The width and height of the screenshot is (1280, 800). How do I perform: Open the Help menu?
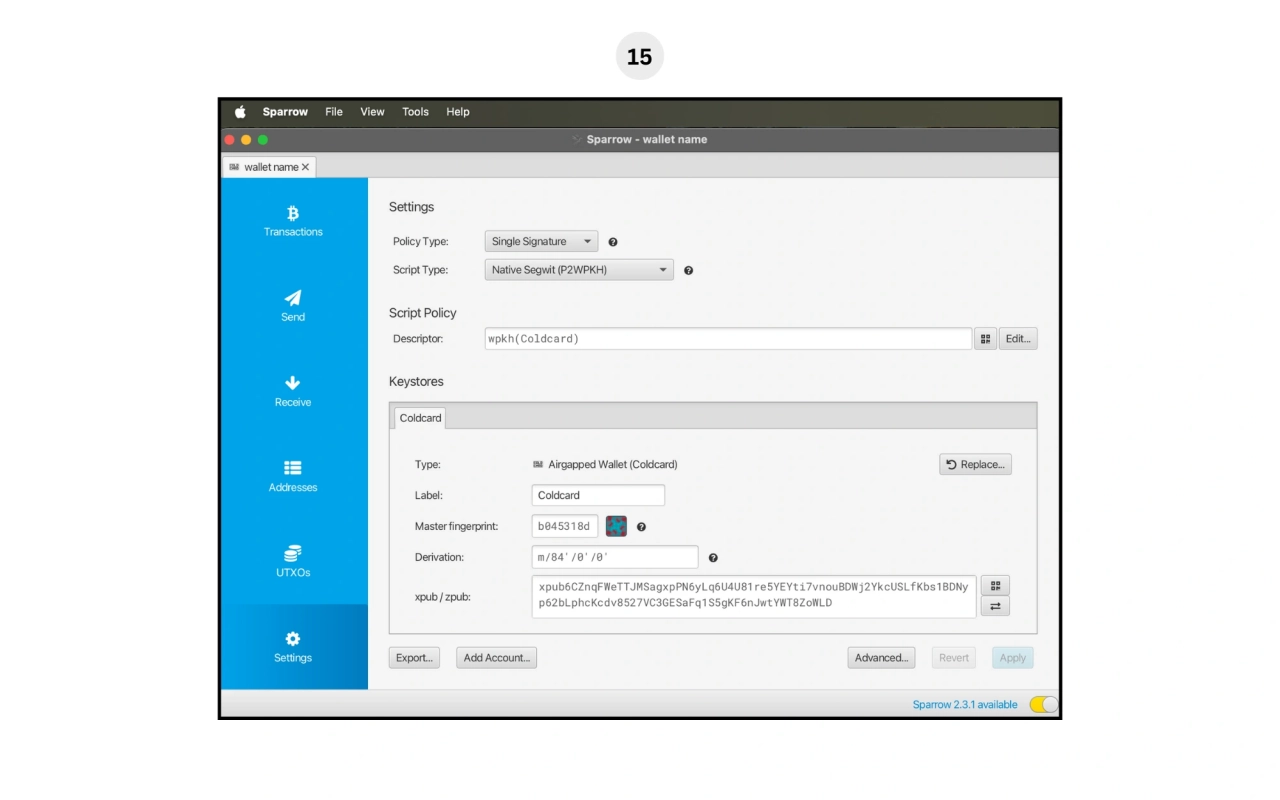[458, 112]
